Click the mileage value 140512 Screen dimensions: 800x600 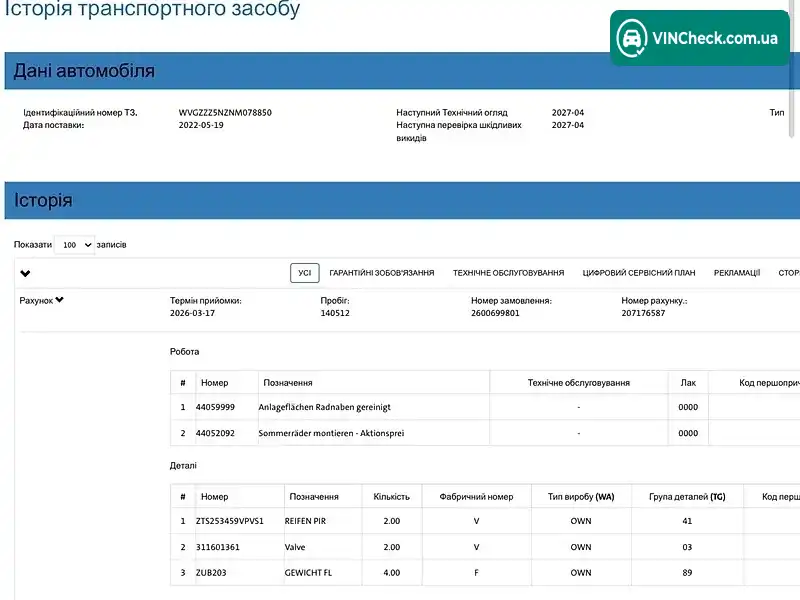(335, 313)
